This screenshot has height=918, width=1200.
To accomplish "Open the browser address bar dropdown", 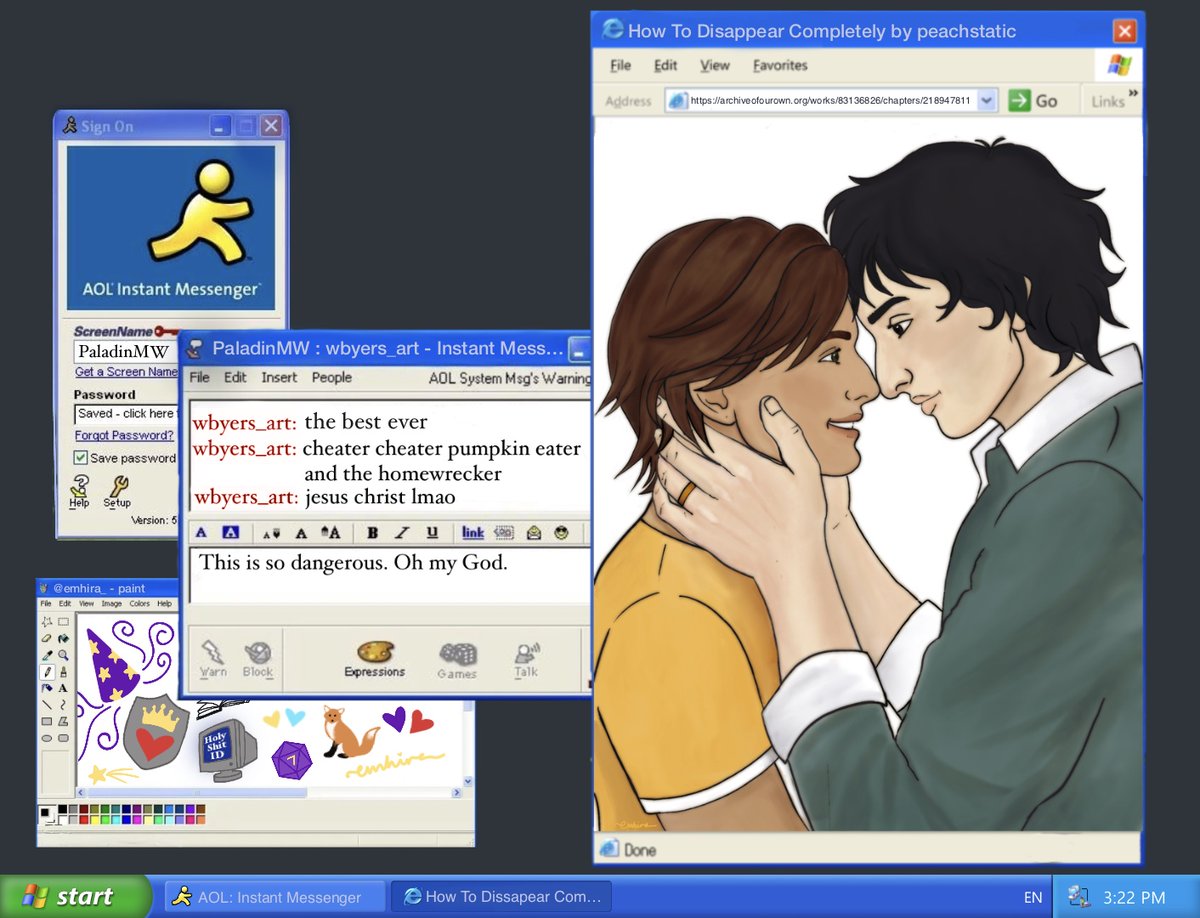I will coord(987,100).
